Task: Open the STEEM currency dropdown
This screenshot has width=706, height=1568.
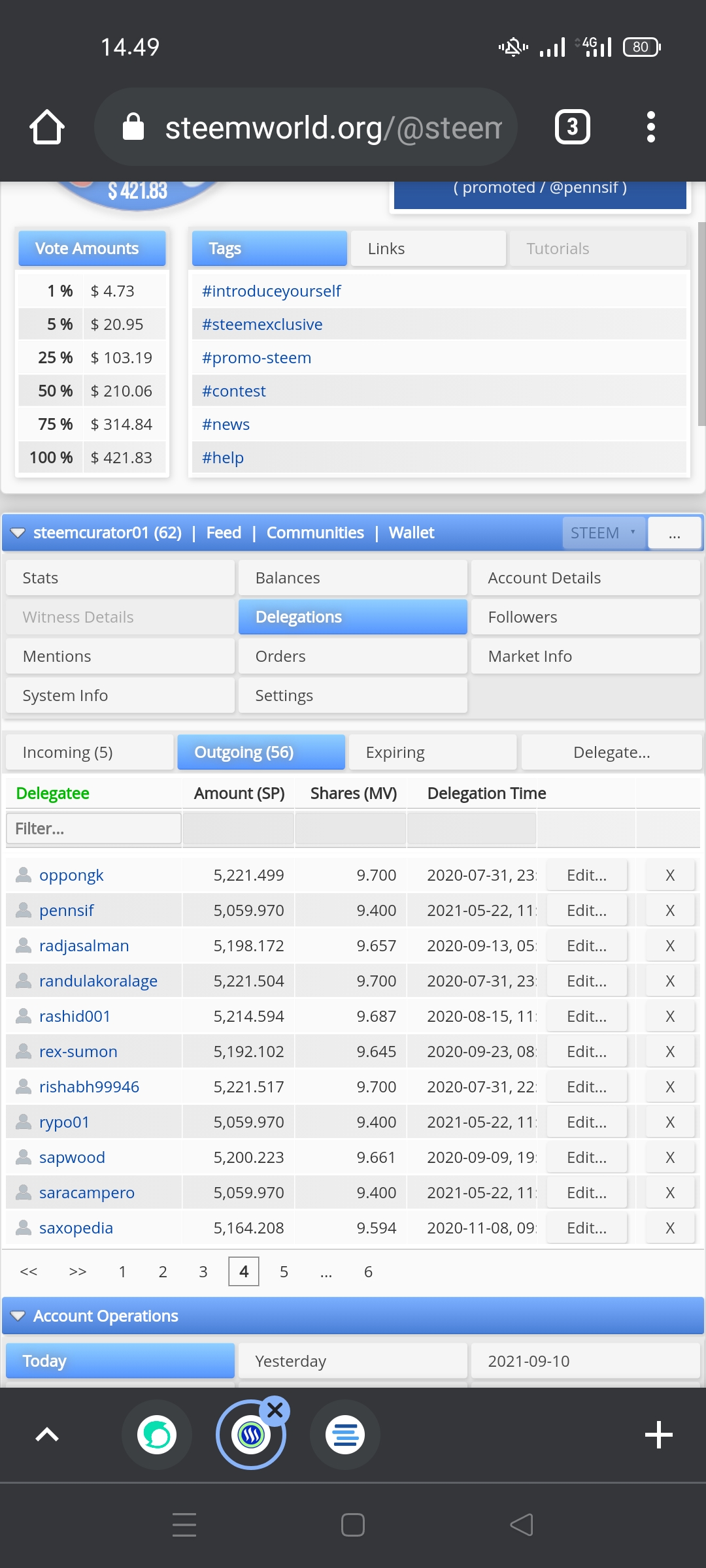Action: (x=603, y=533)
